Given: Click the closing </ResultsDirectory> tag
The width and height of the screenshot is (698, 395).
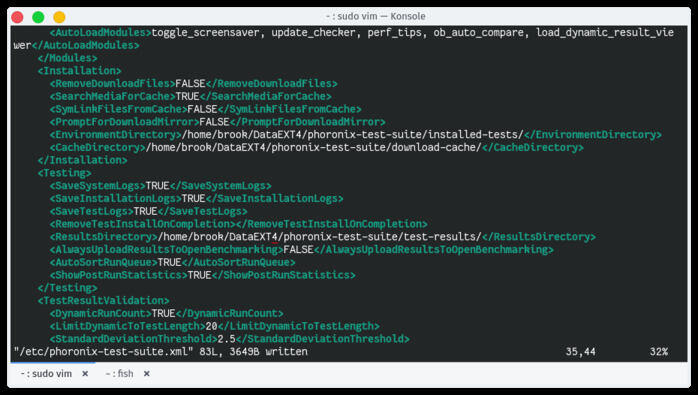Looking at the screenshot, I should [539, 237].
